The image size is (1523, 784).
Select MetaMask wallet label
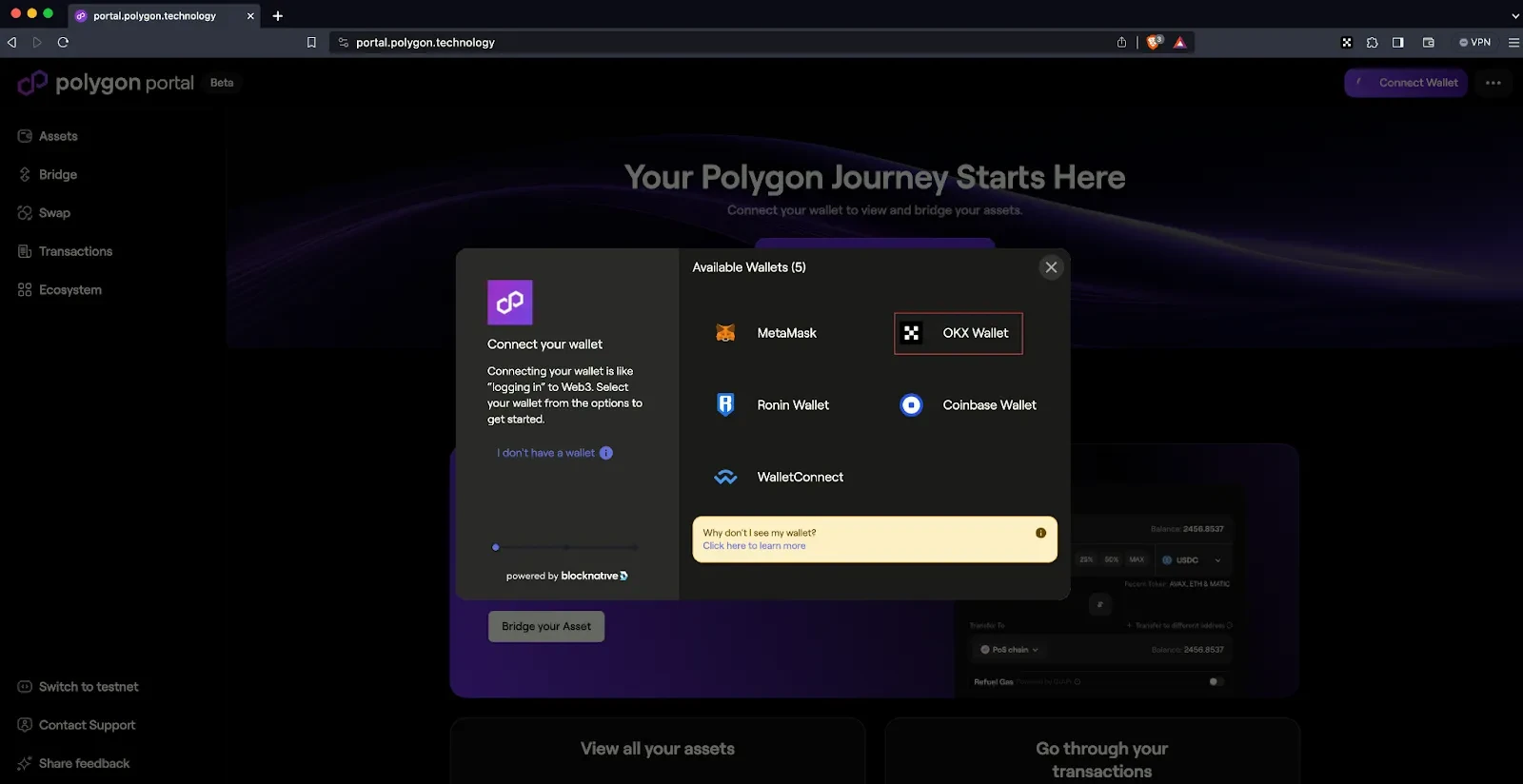(x=786, y=333)
